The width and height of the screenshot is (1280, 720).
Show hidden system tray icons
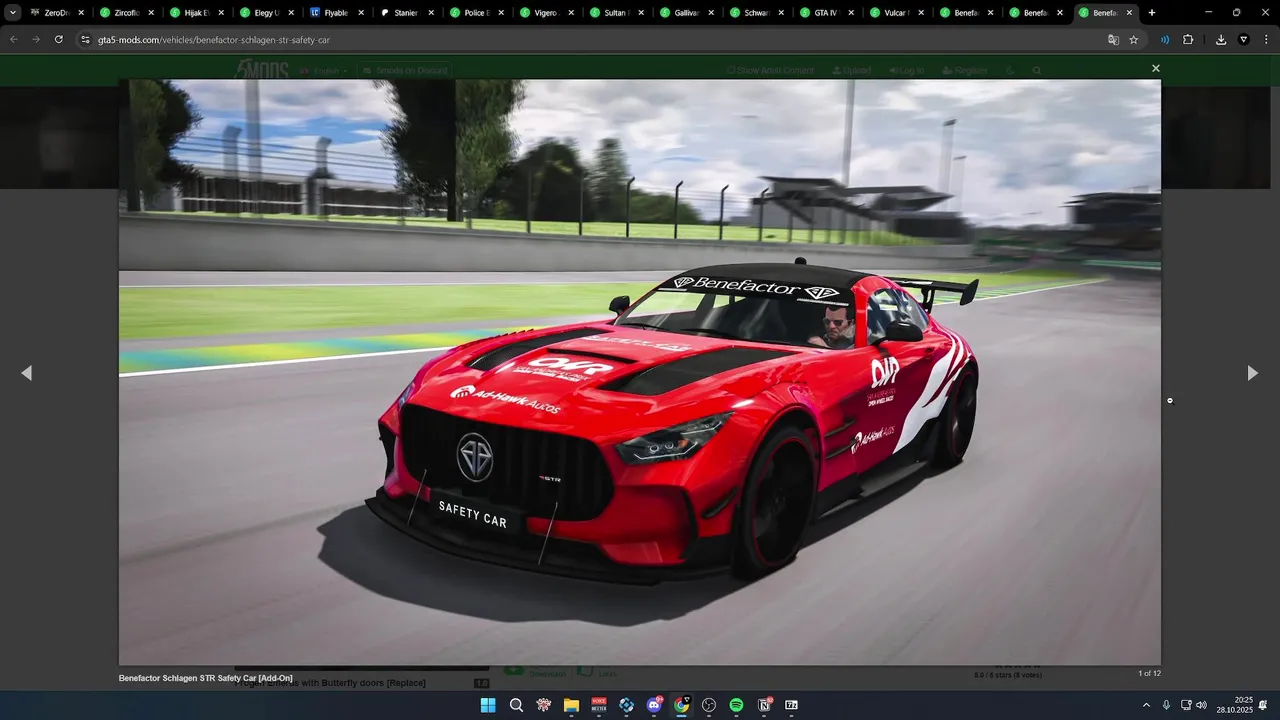coord(1146,705)
